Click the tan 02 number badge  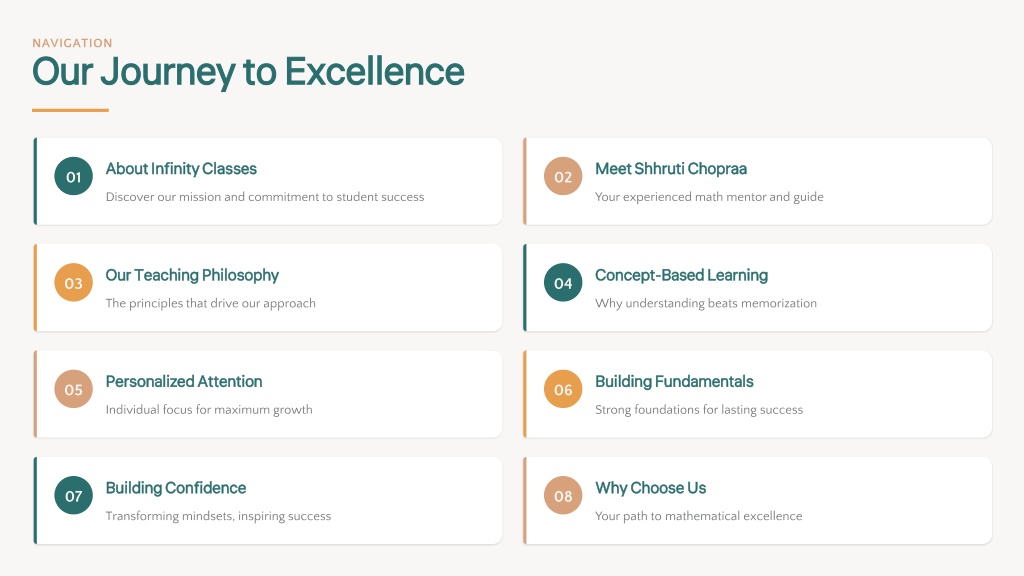563,176
